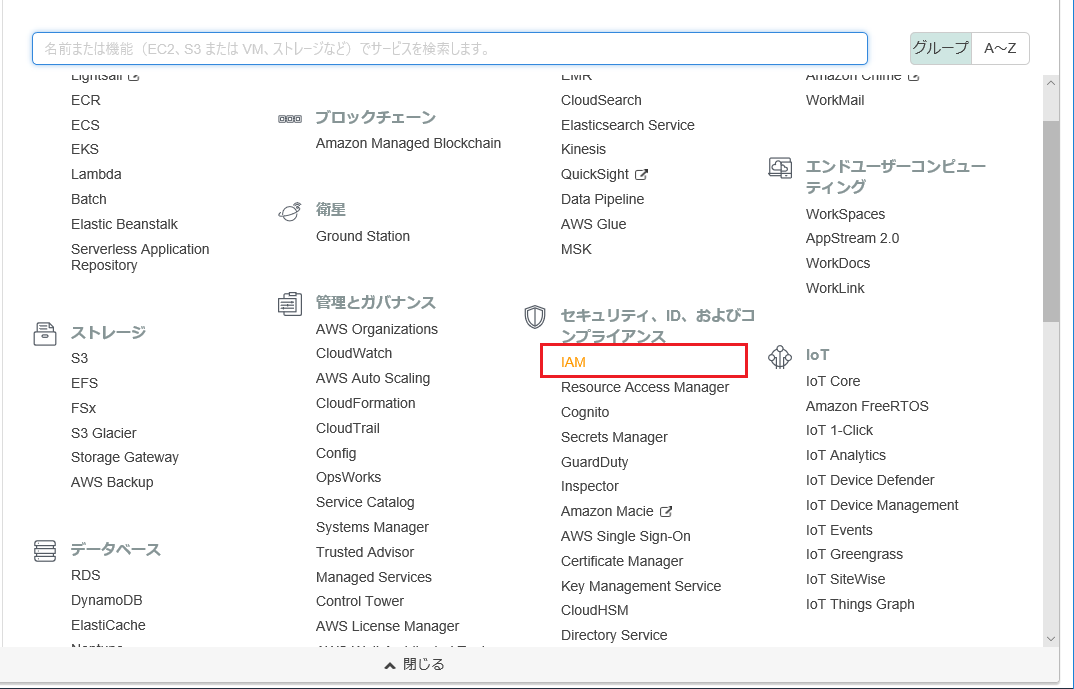Viewport: 1074px width, 689px height.
Task: Open Systems Manager
Action: point(372,527)
